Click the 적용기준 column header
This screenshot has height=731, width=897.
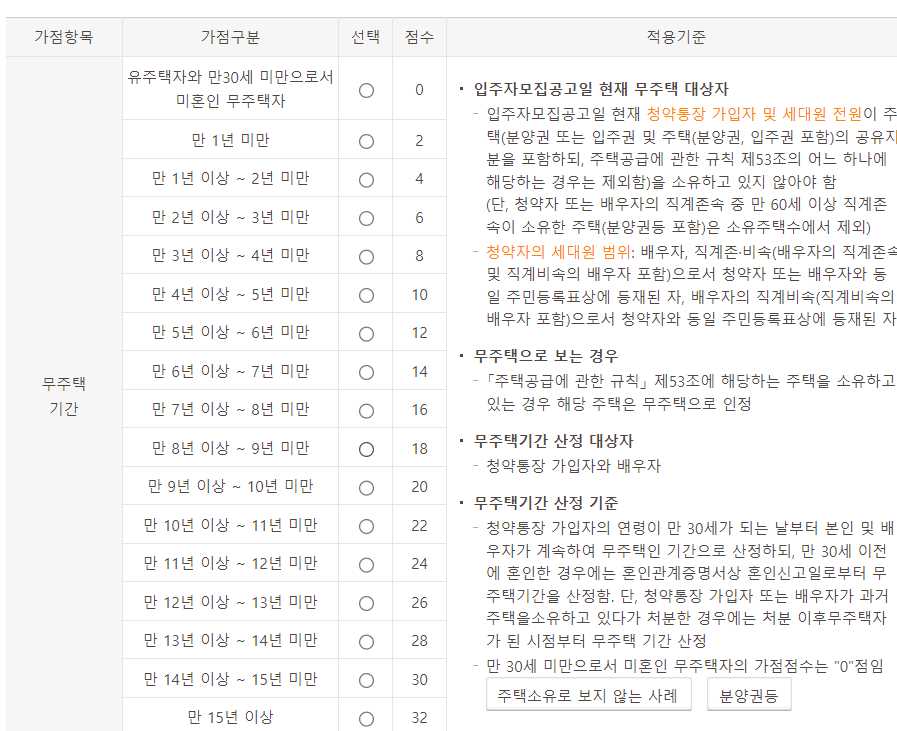[676, 37]
